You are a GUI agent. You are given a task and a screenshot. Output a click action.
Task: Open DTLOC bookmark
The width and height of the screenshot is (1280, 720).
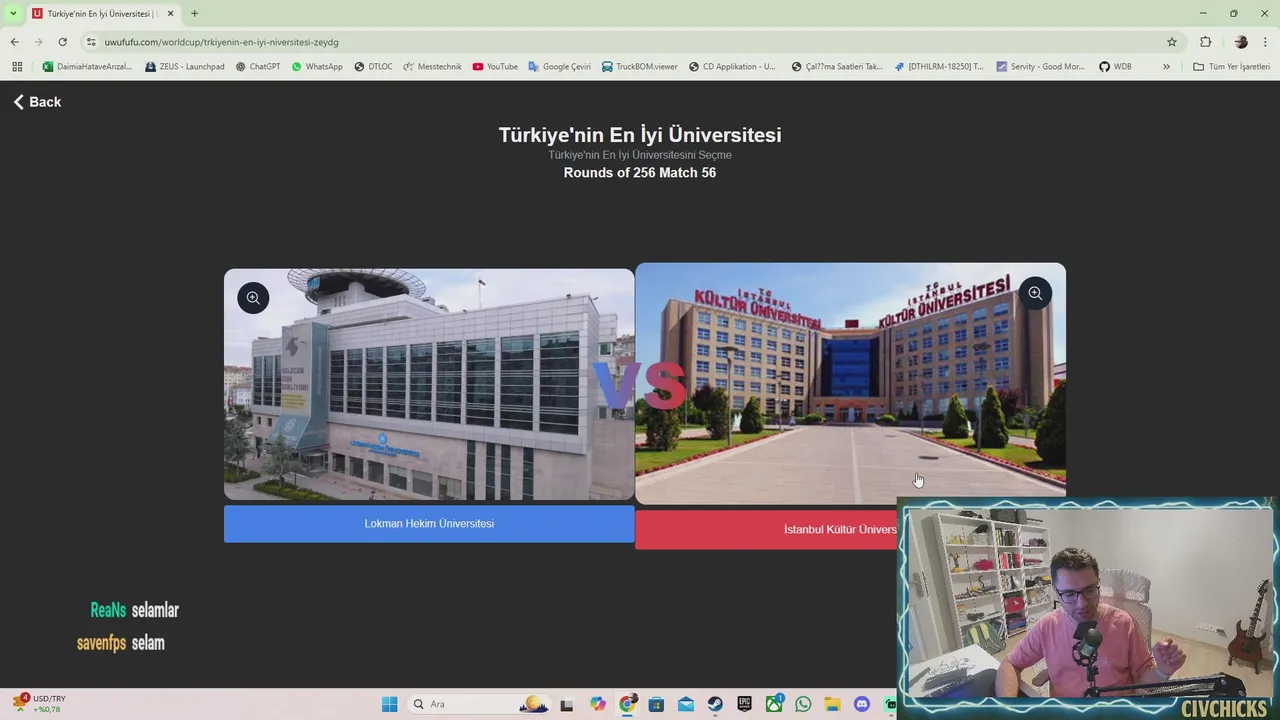373,67
